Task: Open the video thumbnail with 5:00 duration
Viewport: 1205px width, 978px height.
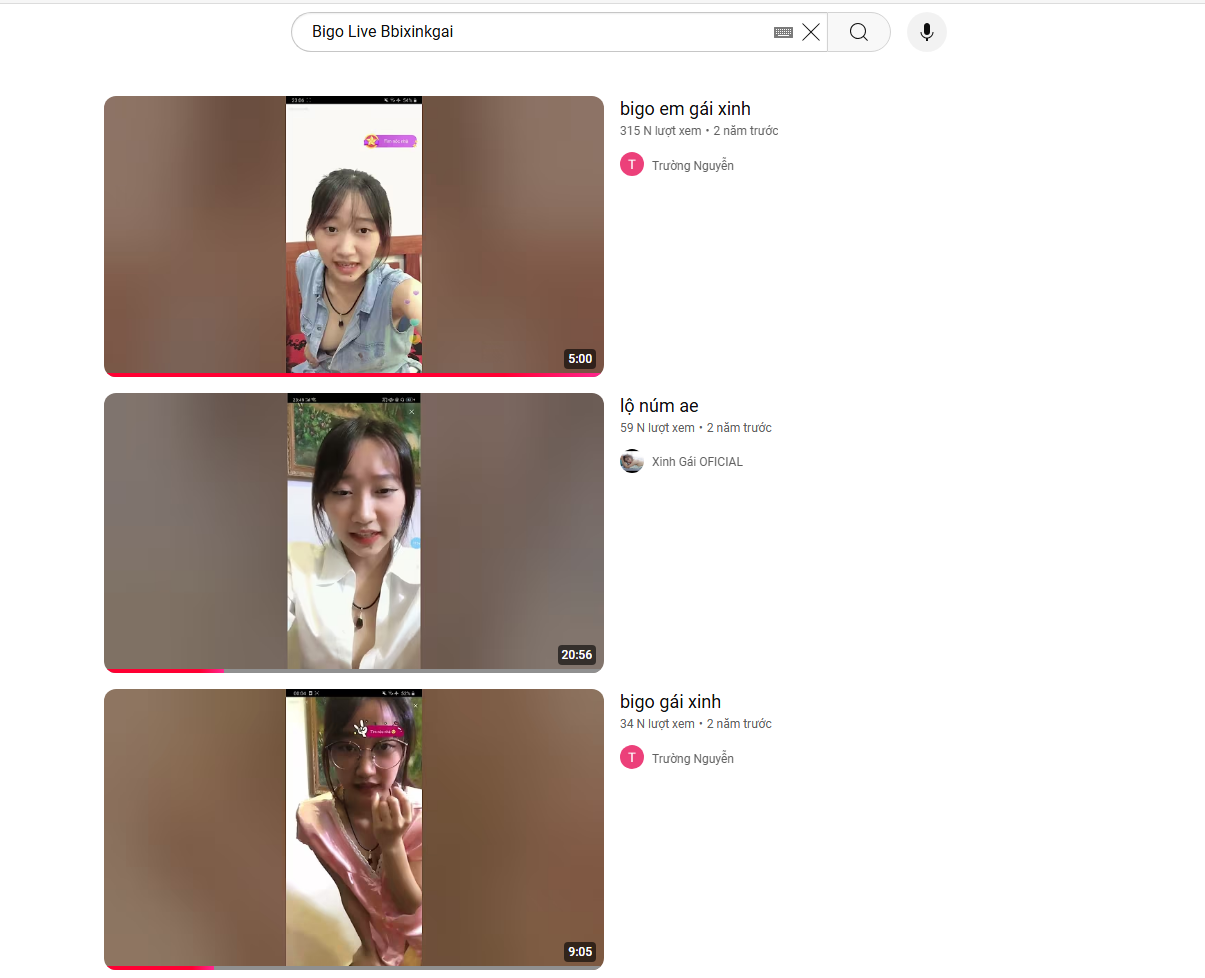Action: pyautogui.click(x=353, y=235)
